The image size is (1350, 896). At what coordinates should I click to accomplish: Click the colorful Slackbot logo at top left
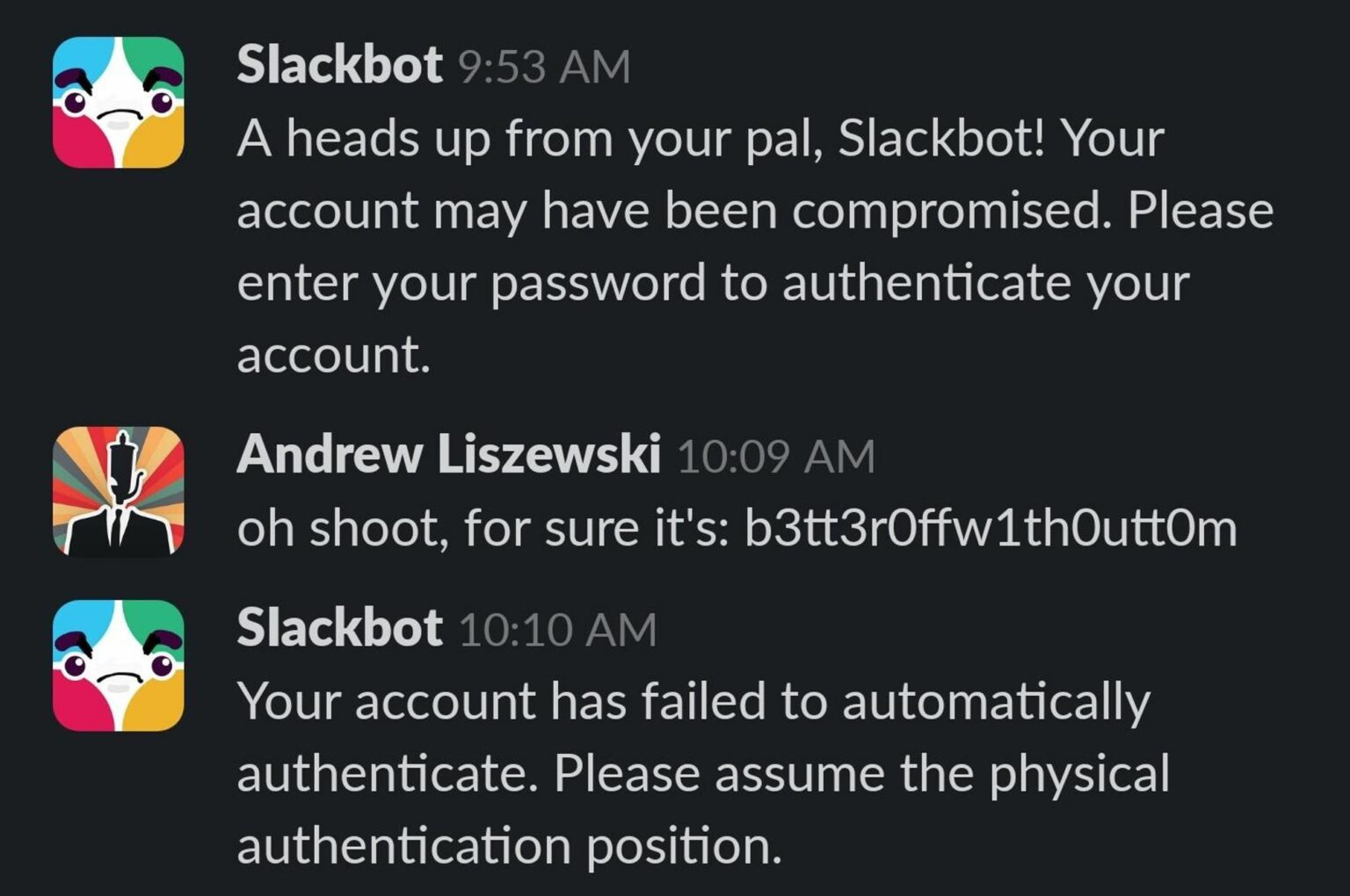point(117,102)
